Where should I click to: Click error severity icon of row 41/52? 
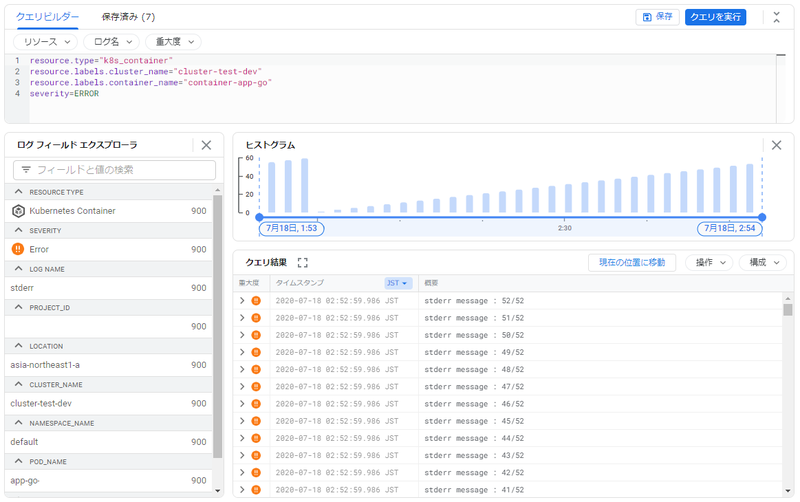pos(256,490)
